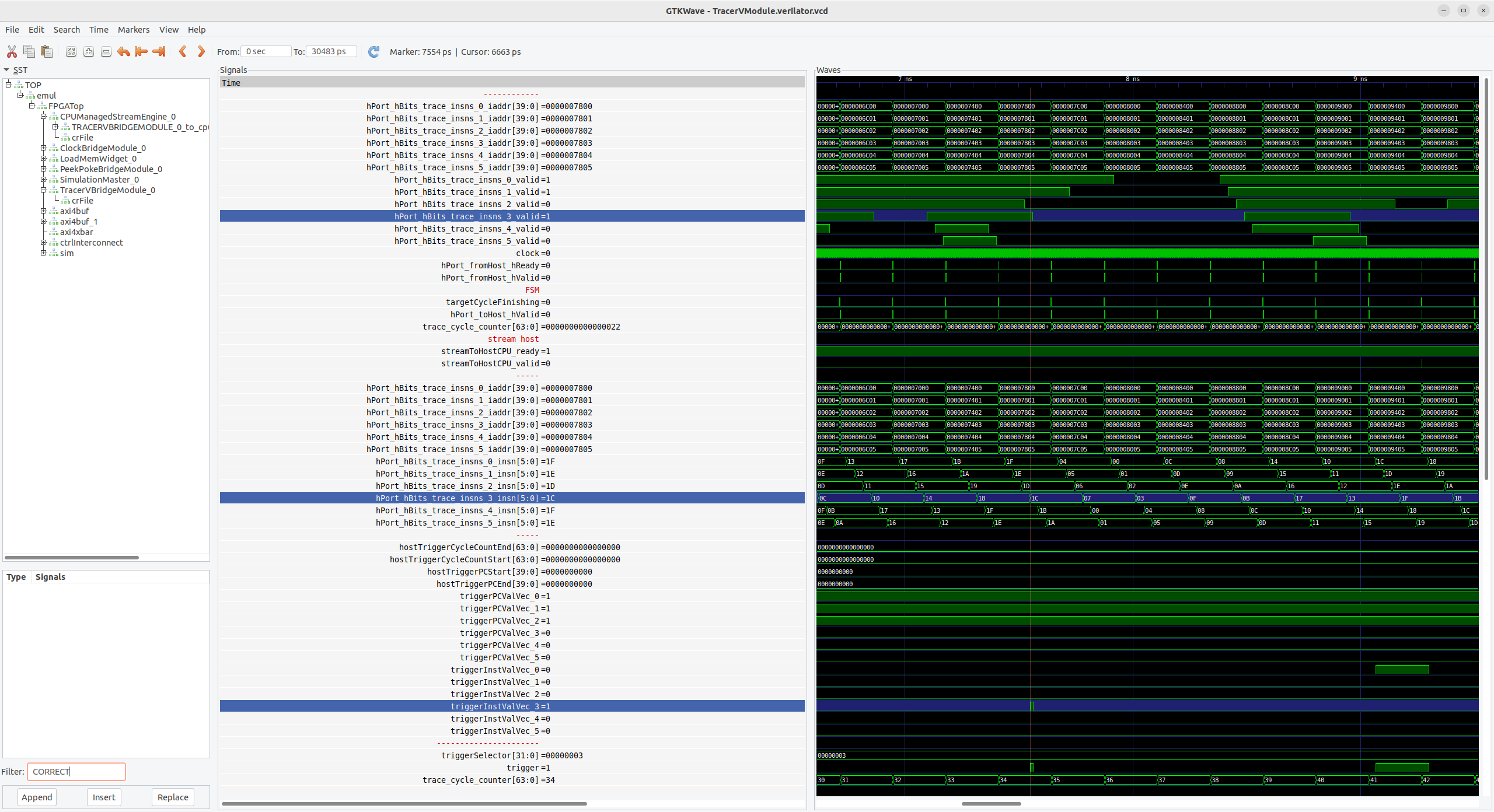Jump to end with the rightmost arrow icon
The width and height of the screenshot is (1494, 812).
click(x=158, y=51)
